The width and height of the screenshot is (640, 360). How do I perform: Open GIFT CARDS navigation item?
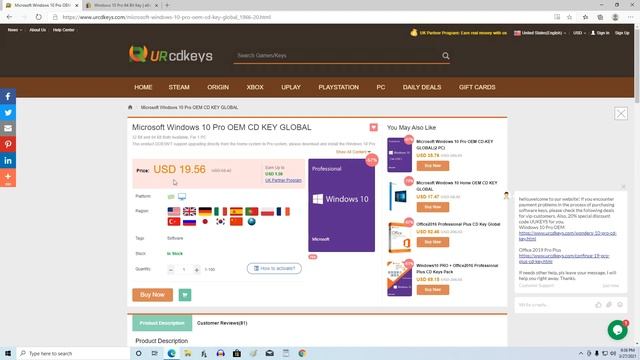477,87
